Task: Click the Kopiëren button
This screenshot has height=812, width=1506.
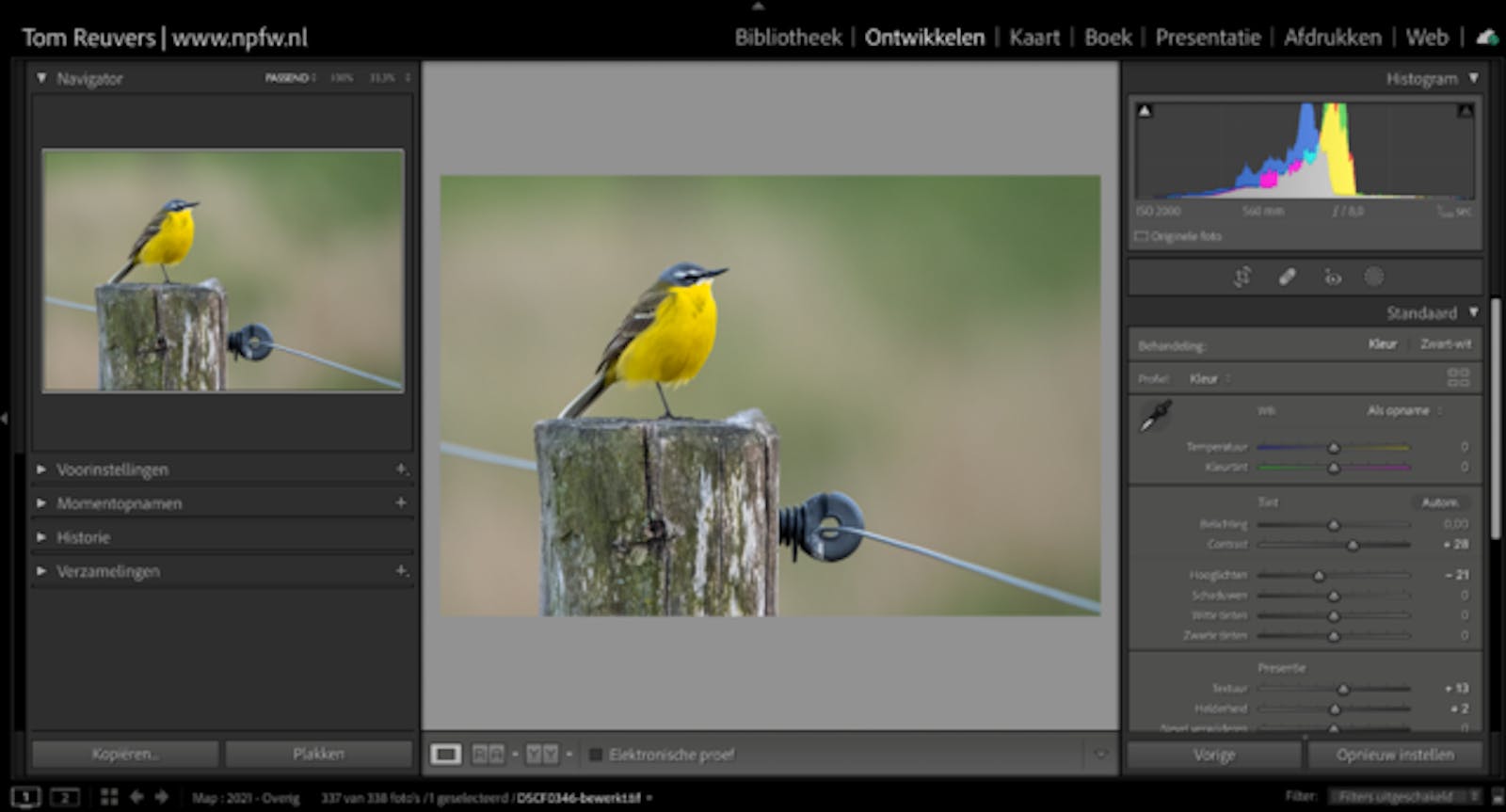Action: (125, 755)
